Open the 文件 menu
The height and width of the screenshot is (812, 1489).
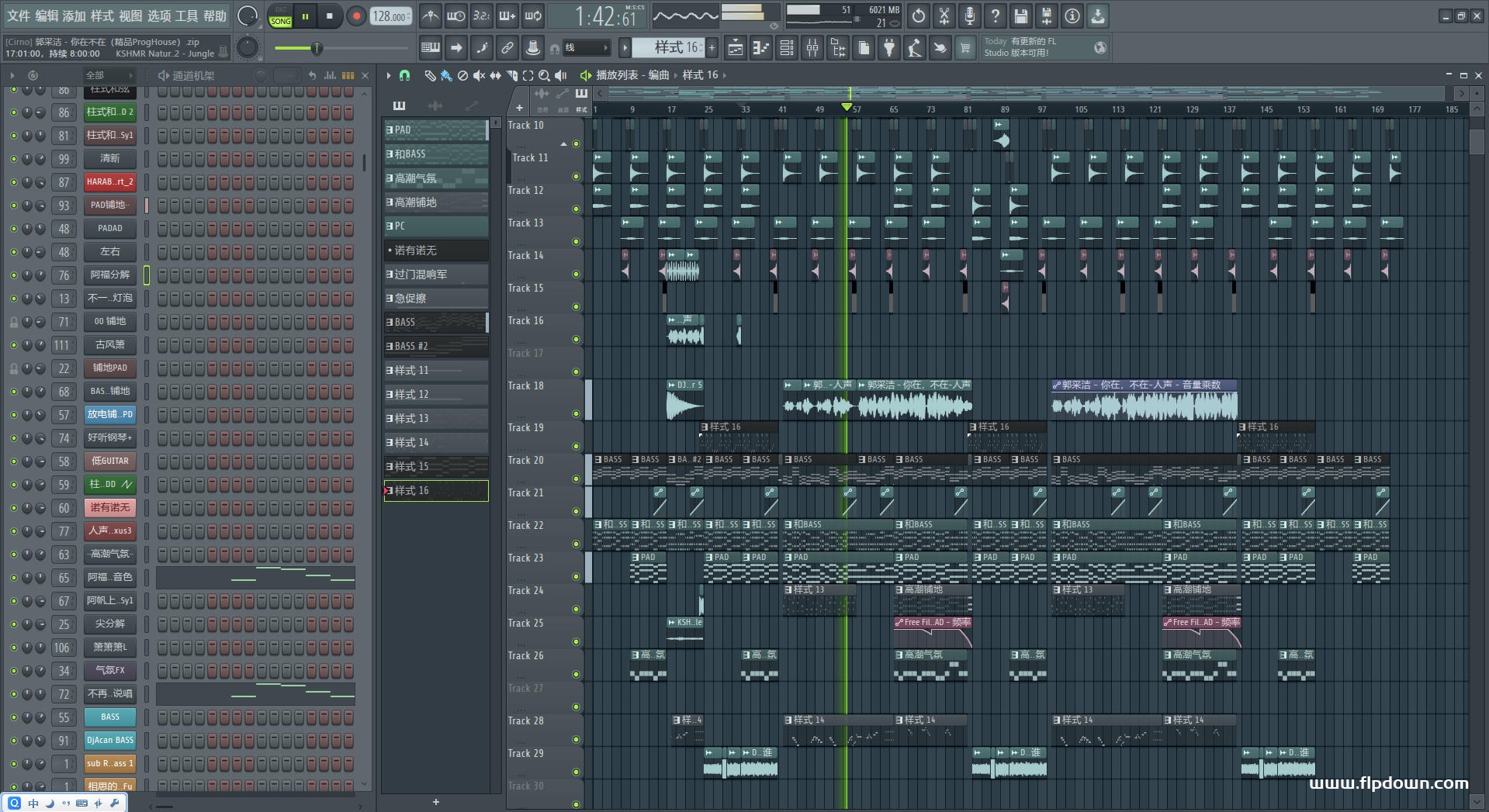(19, 16)
